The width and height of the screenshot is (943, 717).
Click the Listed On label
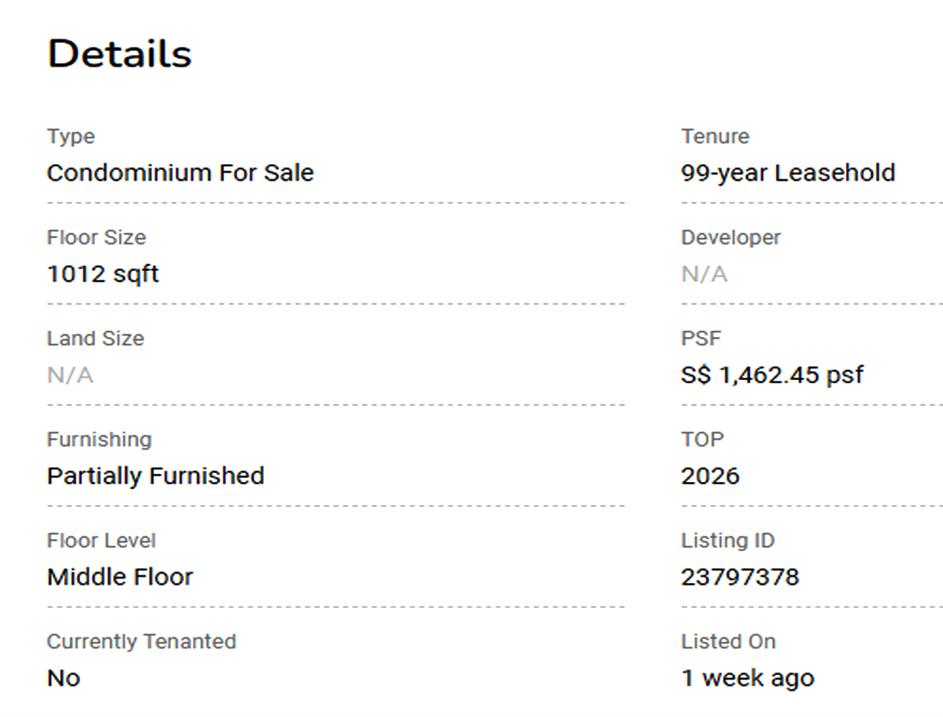click(x=728, y=642)
